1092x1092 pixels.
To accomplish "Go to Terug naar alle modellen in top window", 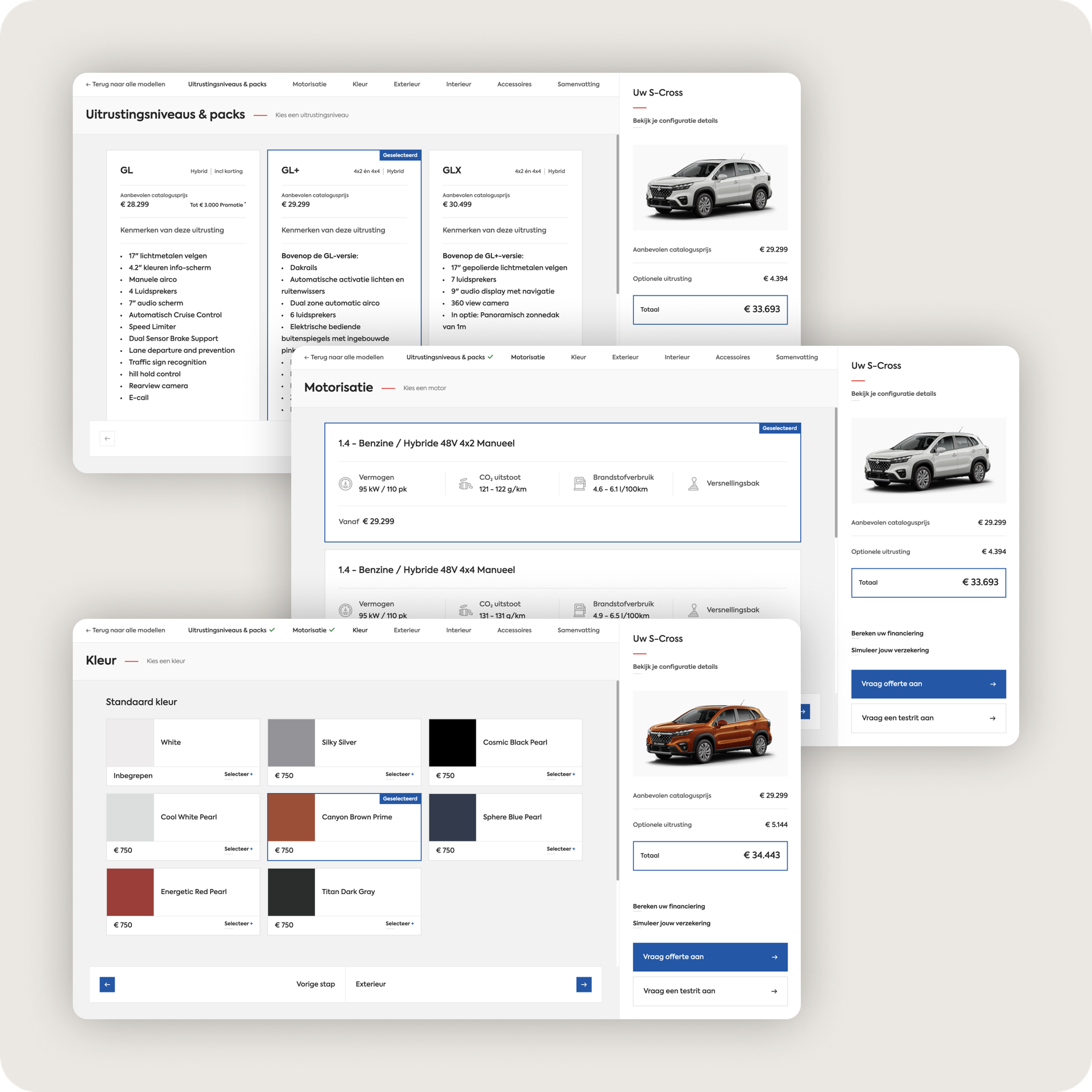I will [x=125, y=84].
